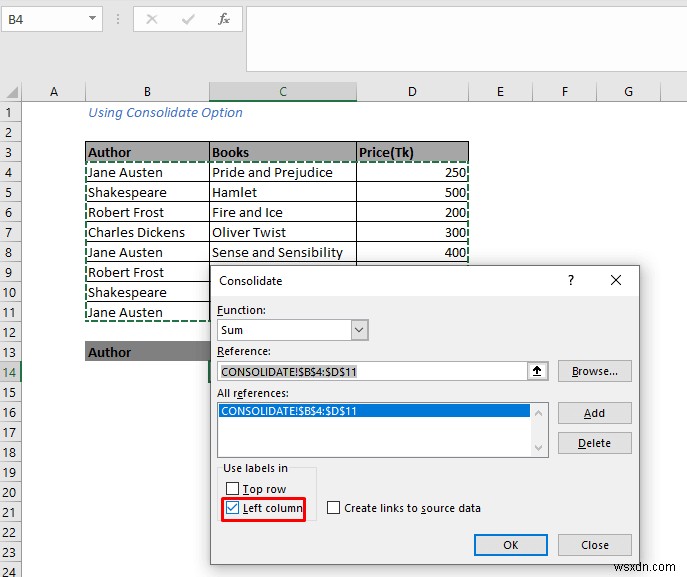
Task: Click the price cell containing 200
Action: pos(412,212)
